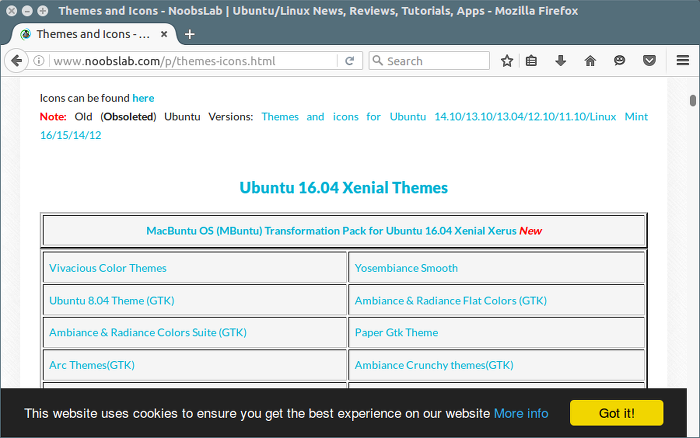Open Ambiance & Radiance Flat Colors link

click(x=450, y=300)
